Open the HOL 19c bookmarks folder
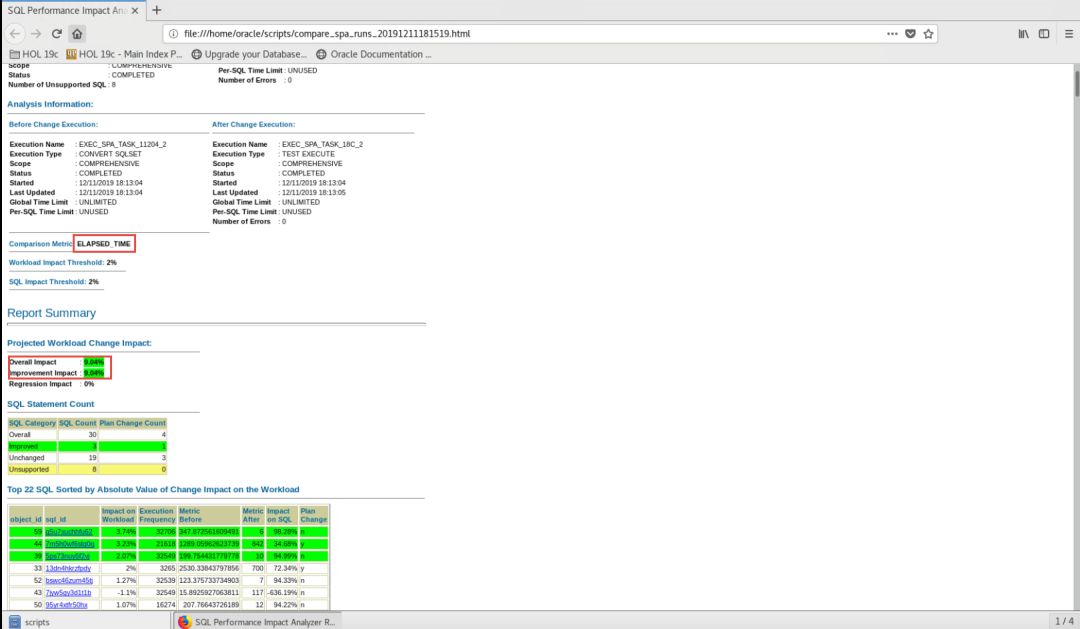This screenshot has width=1080, height=629. tap(34, 54)
